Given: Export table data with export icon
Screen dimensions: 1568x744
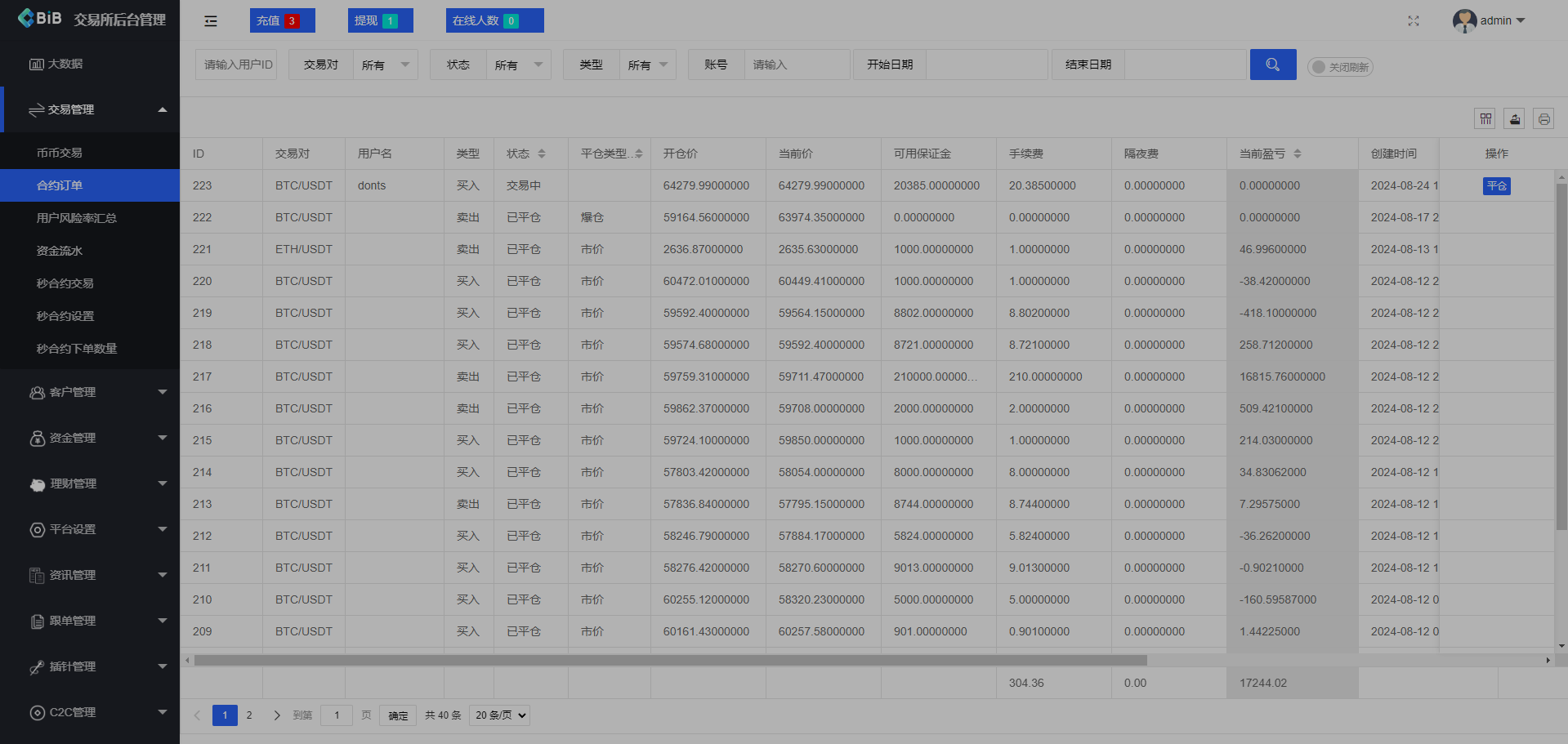Looking at the screenshot, I should point(1515,118).
